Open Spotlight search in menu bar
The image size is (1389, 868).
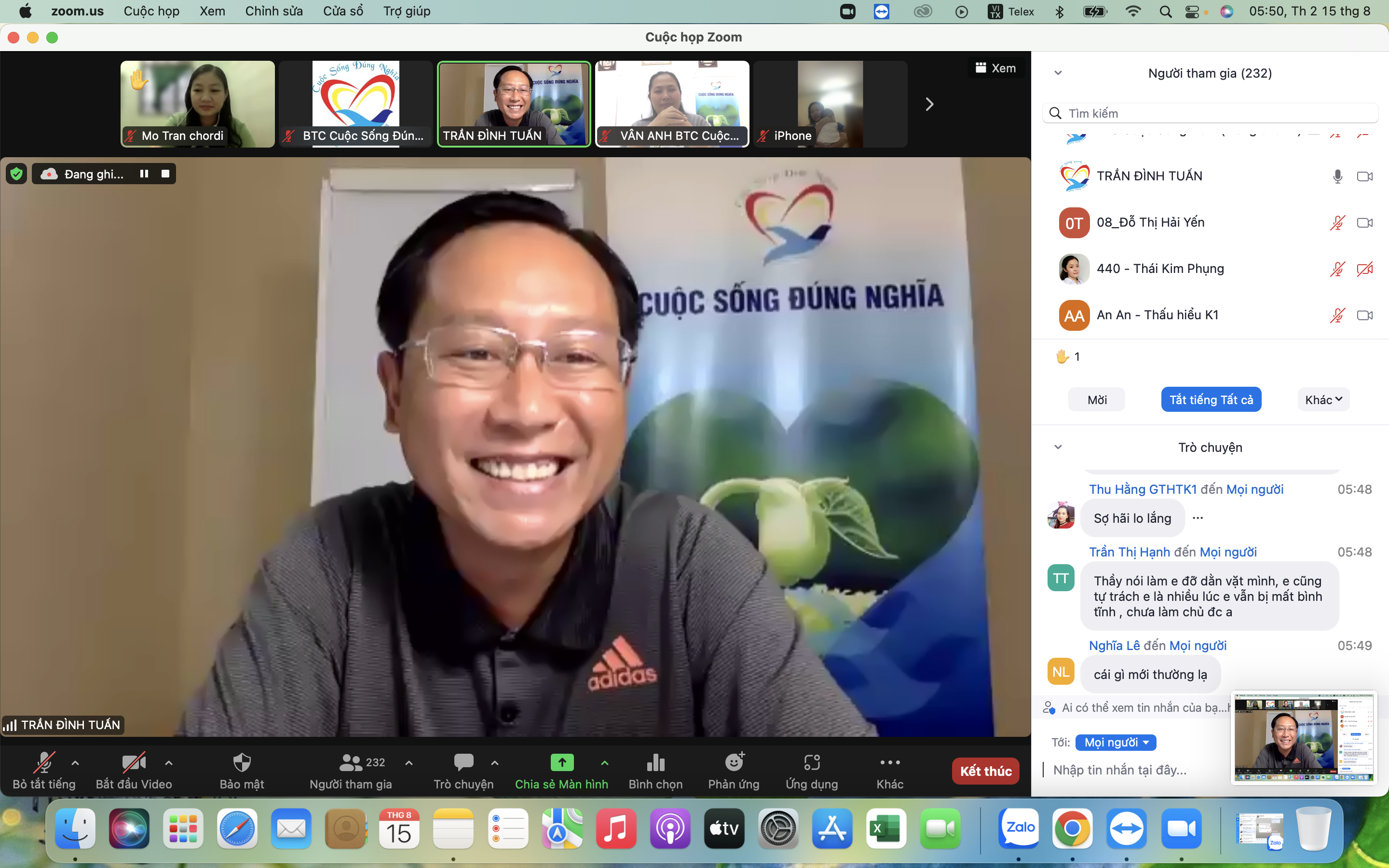1165,12
